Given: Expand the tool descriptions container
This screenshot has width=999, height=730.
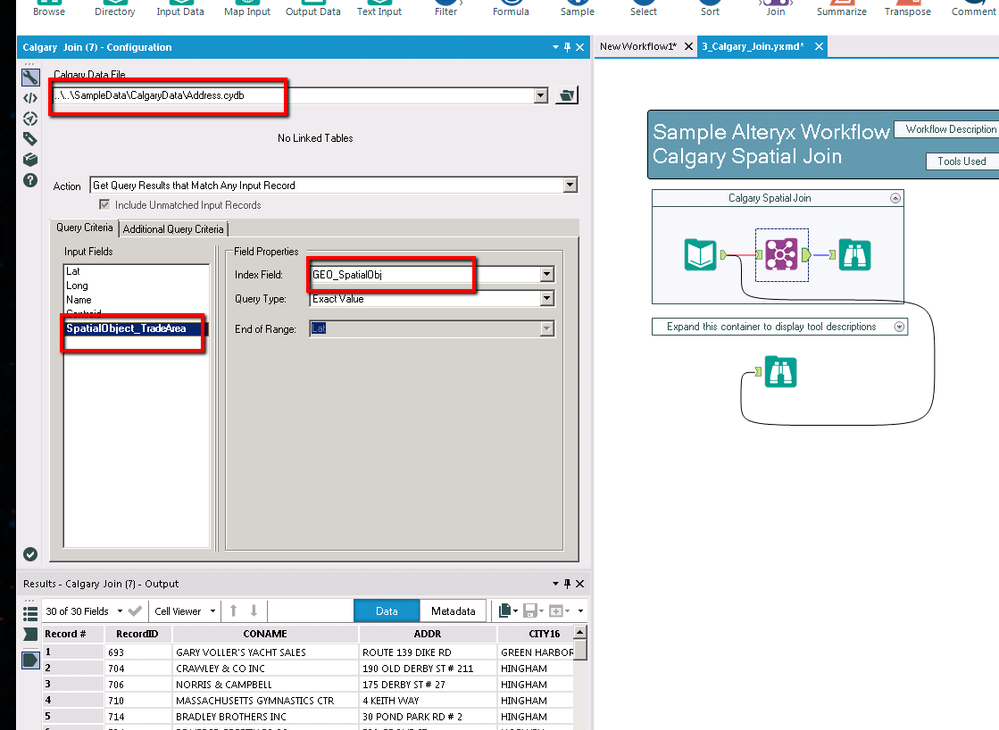Looking at the screenshot, I should coord(899,327).
